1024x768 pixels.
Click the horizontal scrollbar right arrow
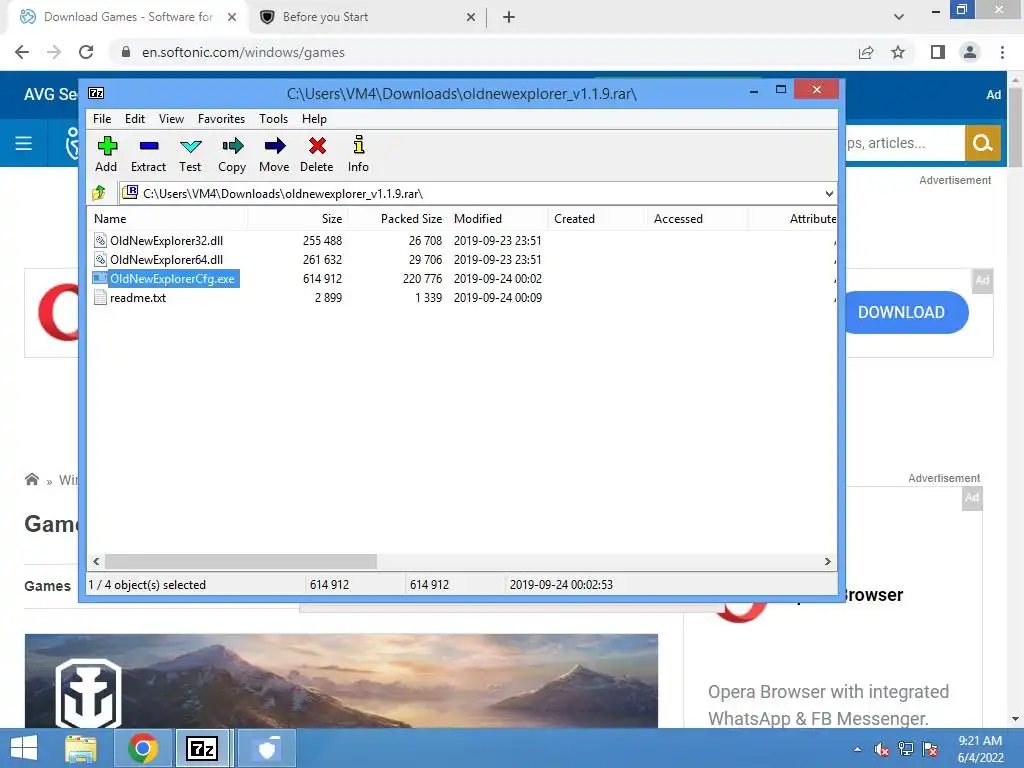coord(827,562)
